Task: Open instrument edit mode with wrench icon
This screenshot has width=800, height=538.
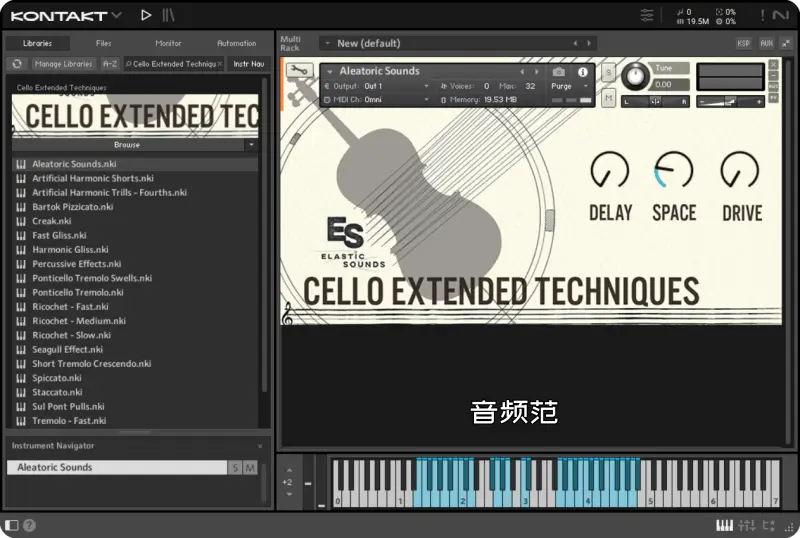Action: click(x=298, y=71)
